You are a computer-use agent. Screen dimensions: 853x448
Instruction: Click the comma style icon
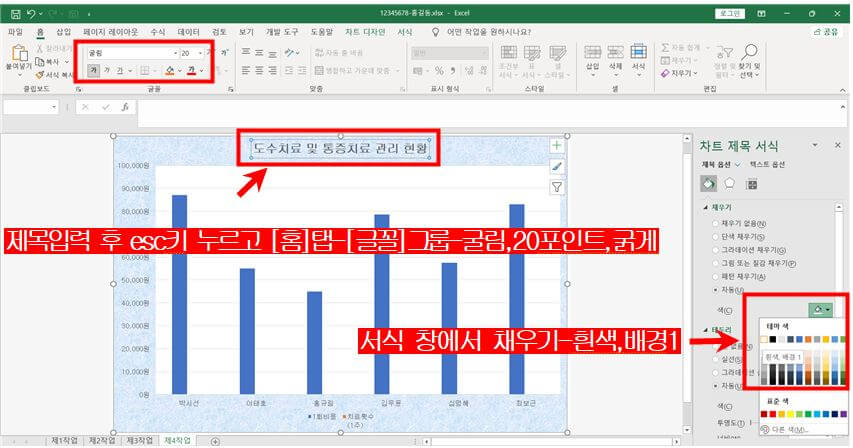(x=453, y=71)
